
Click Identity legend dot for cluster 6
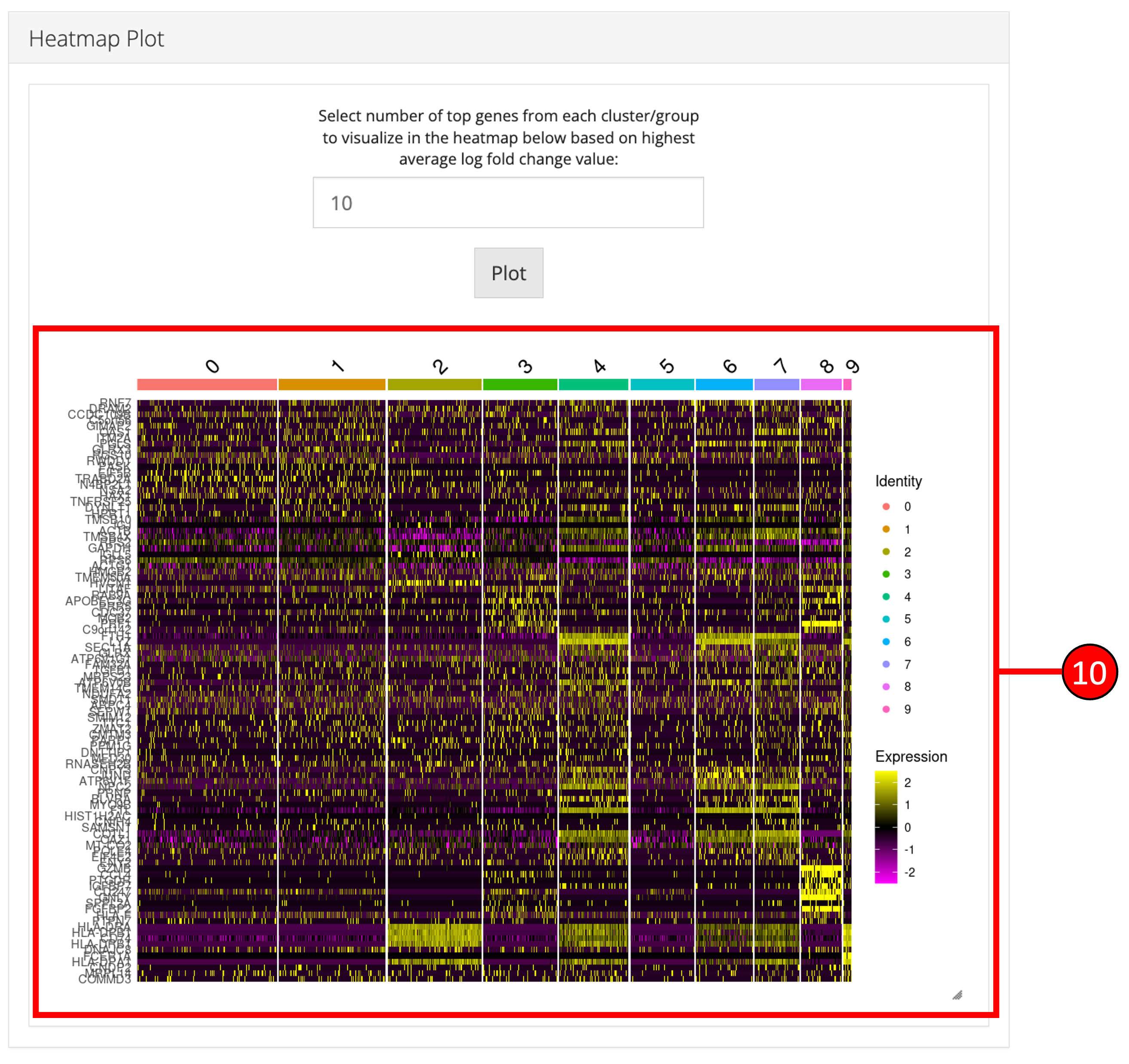coord(886,641)
